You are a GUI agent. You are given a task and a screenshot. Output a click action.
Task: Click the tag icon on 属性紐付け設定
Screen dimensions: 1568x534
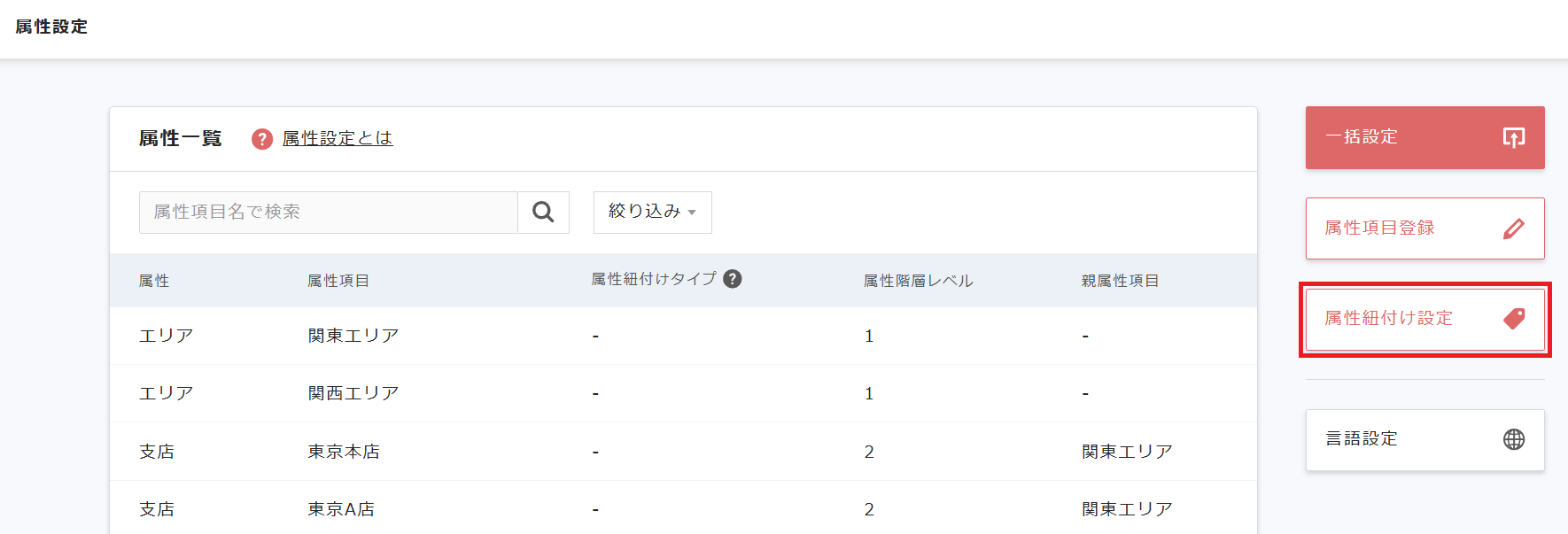[x=1514, y=319]
